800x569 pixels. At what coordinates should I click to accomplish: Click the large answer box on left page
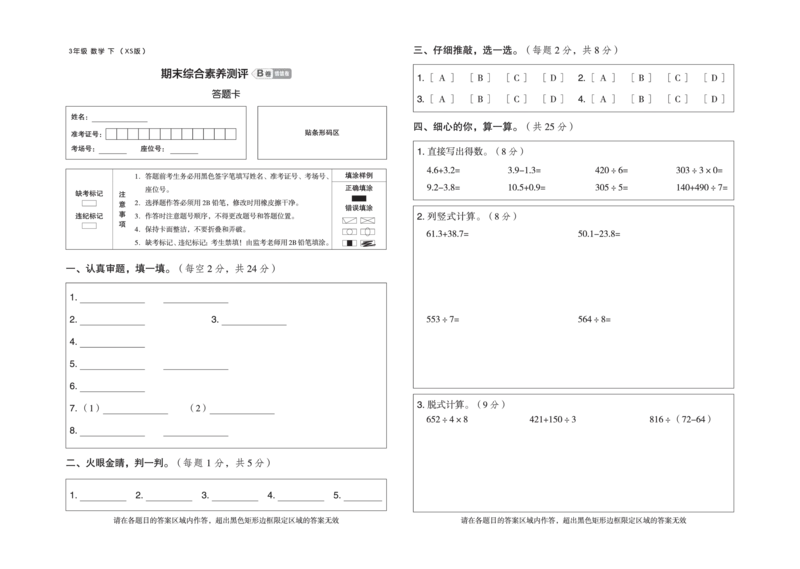click(x=226, y=362)
